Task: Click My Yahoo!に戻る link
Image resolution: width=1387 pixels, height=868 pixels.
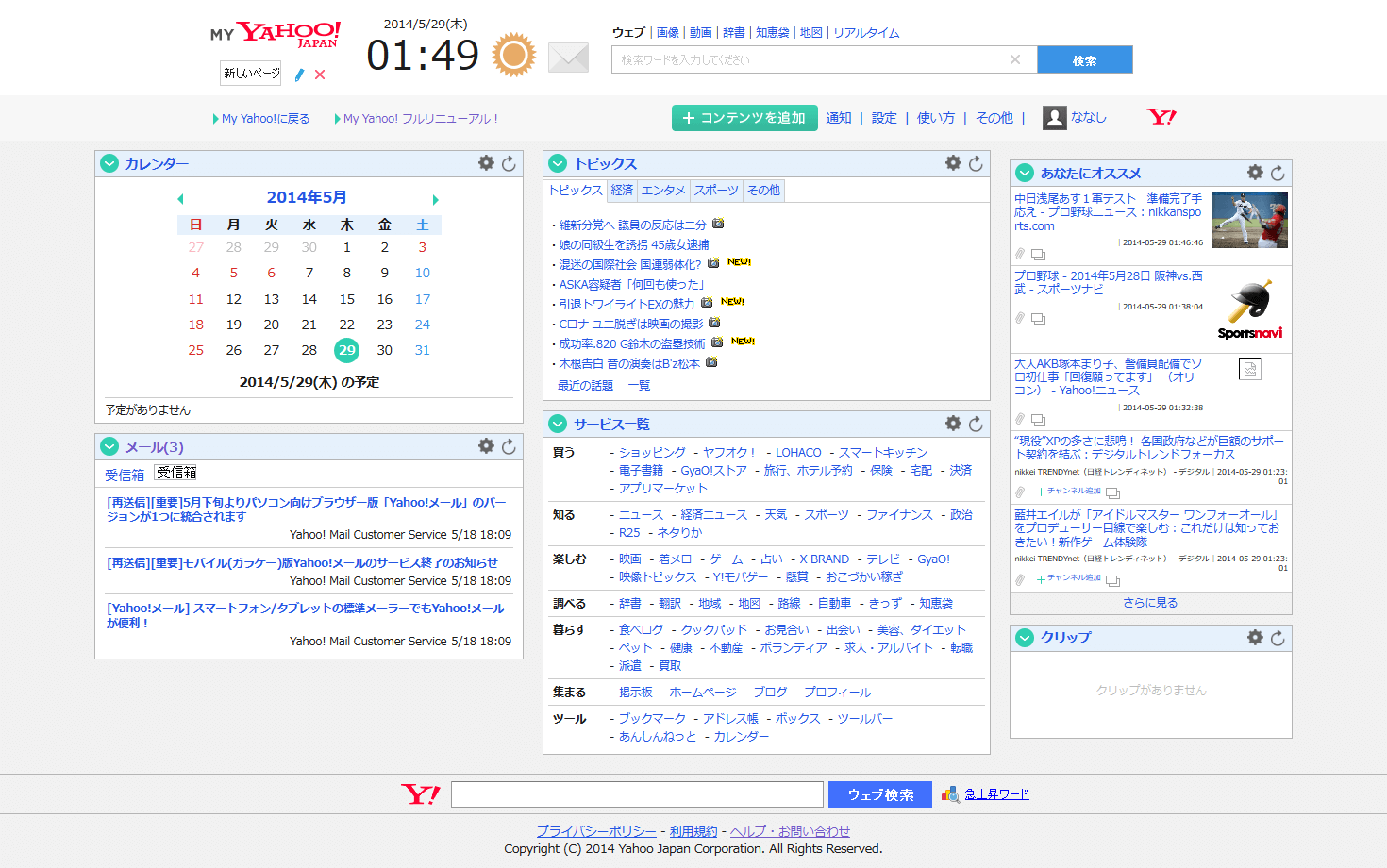Action: [x=265, y=119]
